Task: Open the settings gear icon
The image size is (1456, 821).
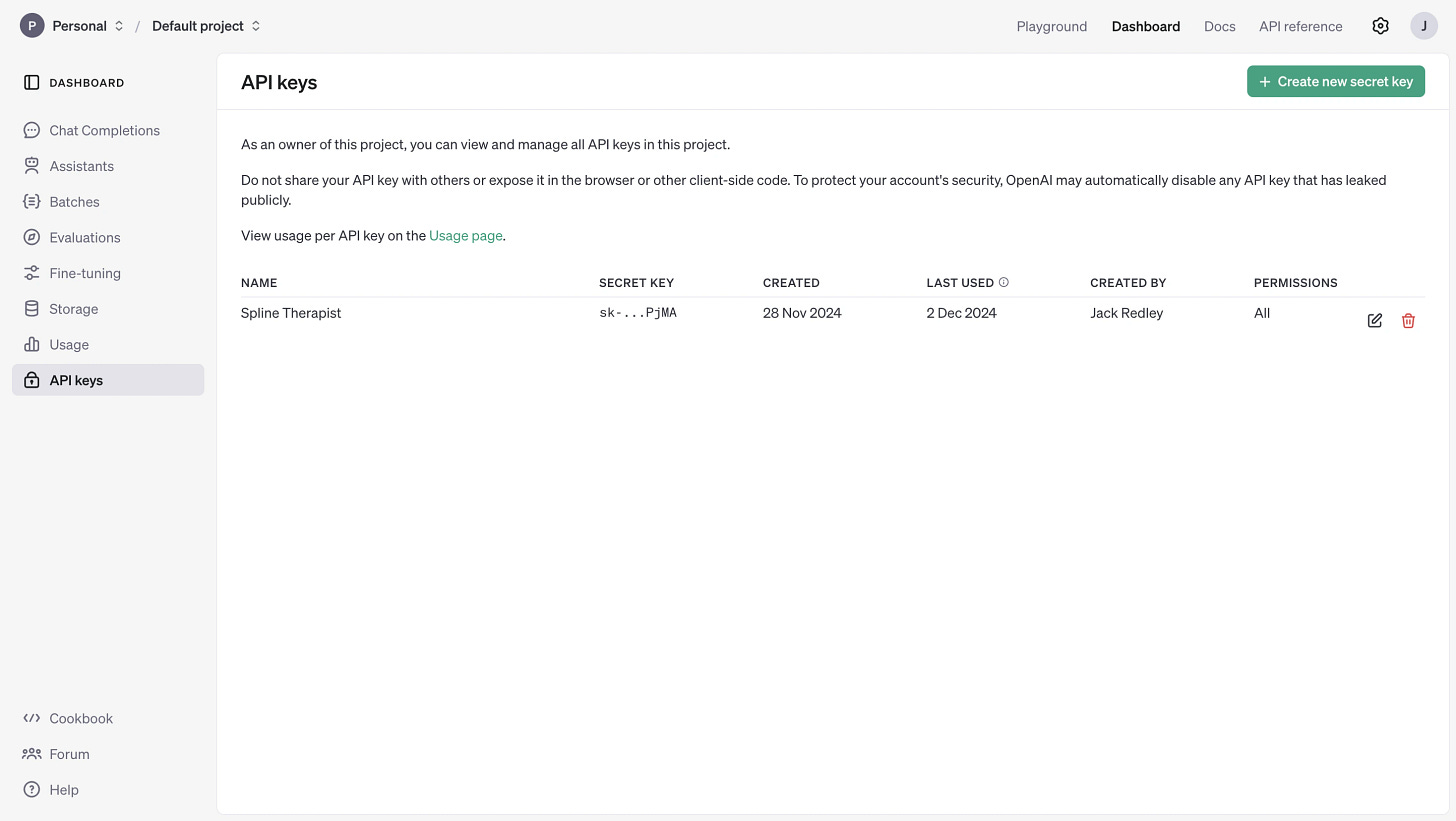Action: pyautogui.click(x=1381, y=26)
